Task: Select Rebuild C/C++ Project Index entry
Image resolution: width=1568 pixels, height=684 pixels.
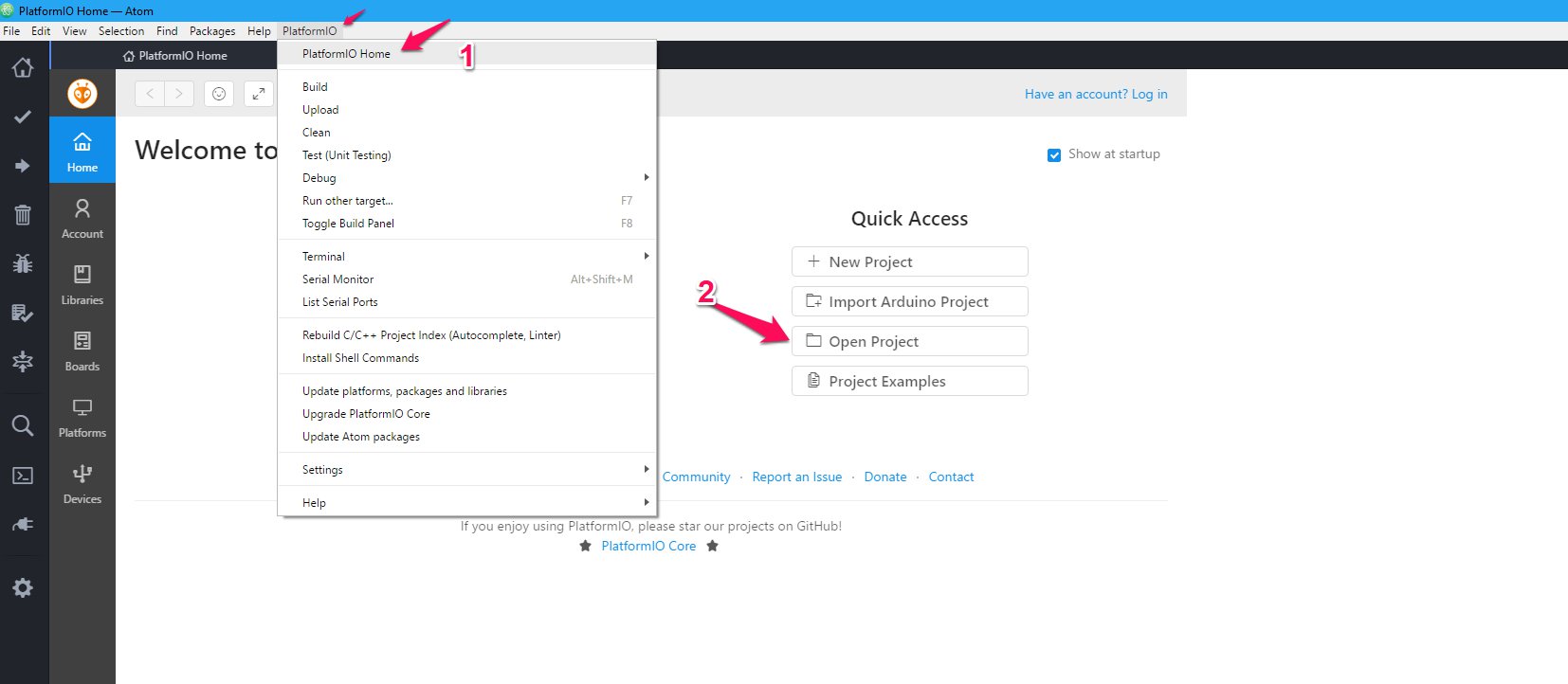Action: 466,335
